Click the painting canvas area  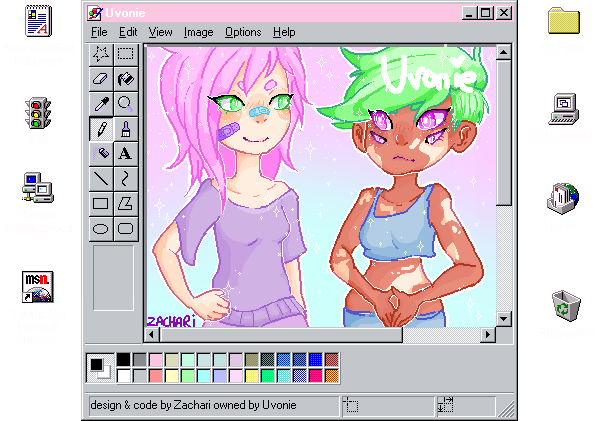tap(321, 186)
